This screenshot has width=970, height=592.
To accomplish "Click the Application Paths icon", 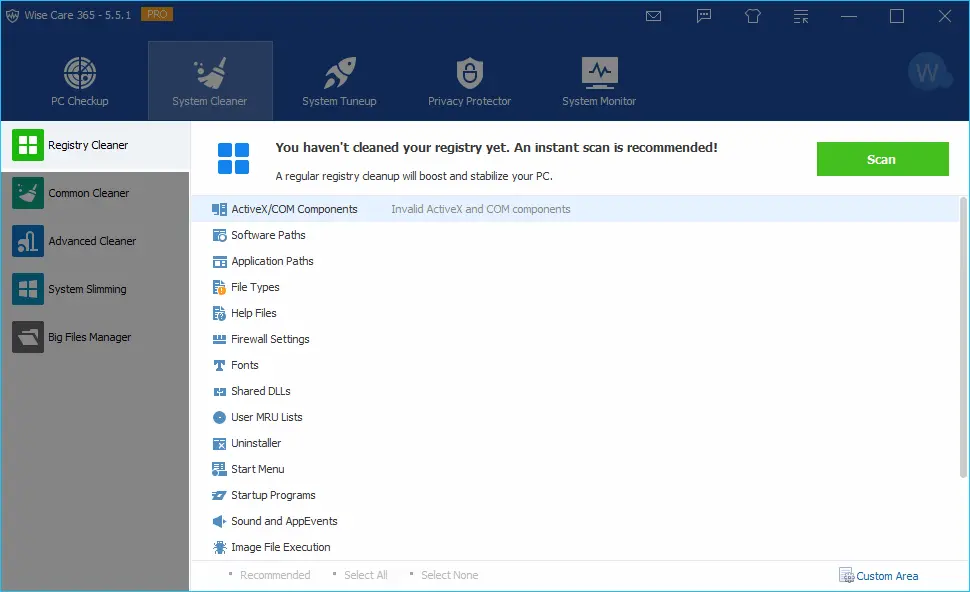I will (x=219, y=262).
